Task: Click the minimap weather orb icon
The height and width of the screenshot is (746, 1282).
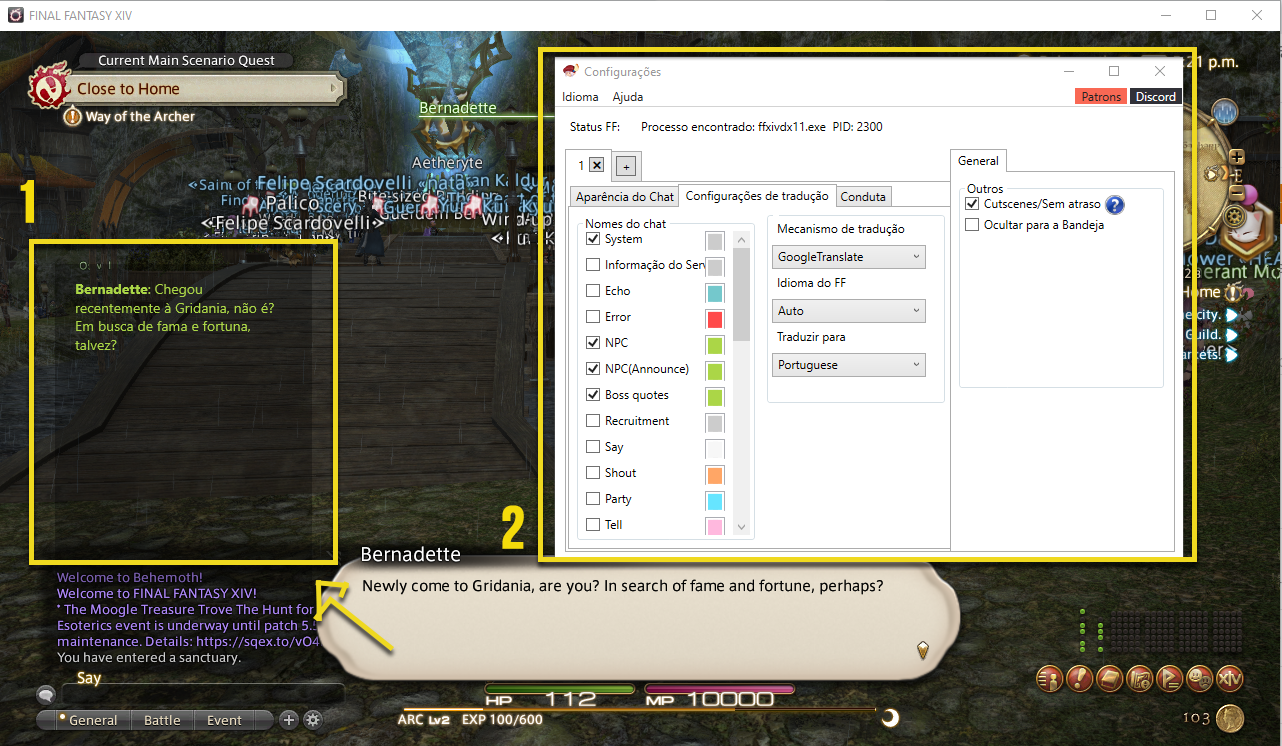Action: [x=1225, y=112]
